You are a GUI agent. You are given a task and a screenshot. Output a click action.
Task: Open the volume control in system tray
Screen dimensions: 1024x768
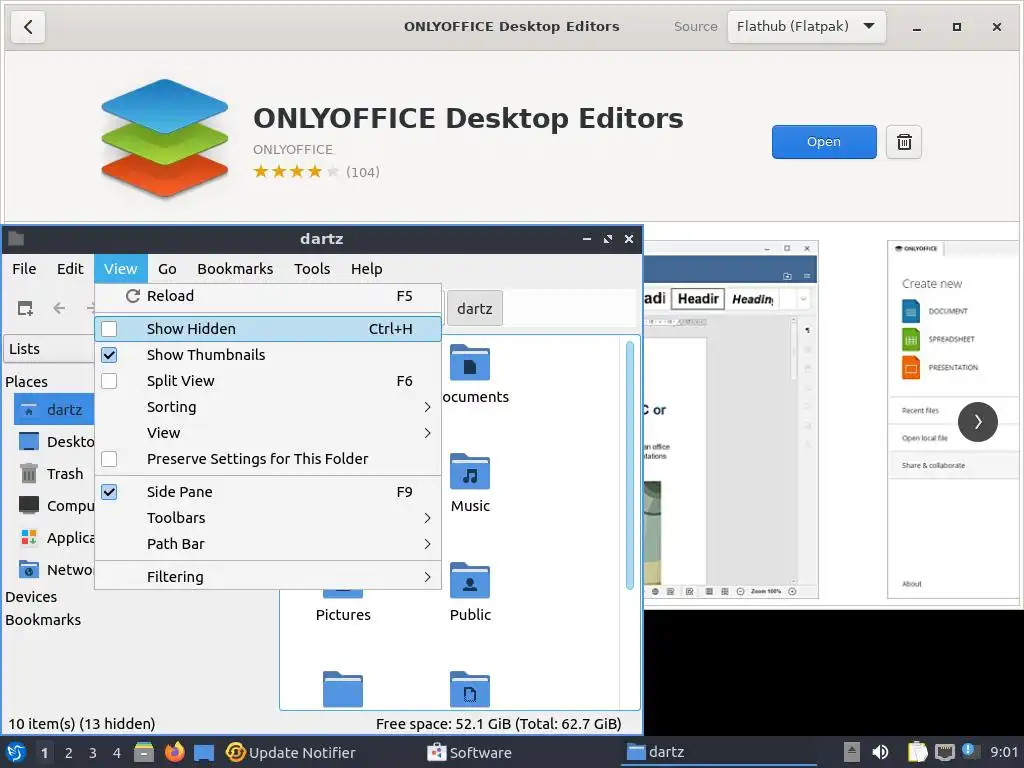[x=880, y=752]
